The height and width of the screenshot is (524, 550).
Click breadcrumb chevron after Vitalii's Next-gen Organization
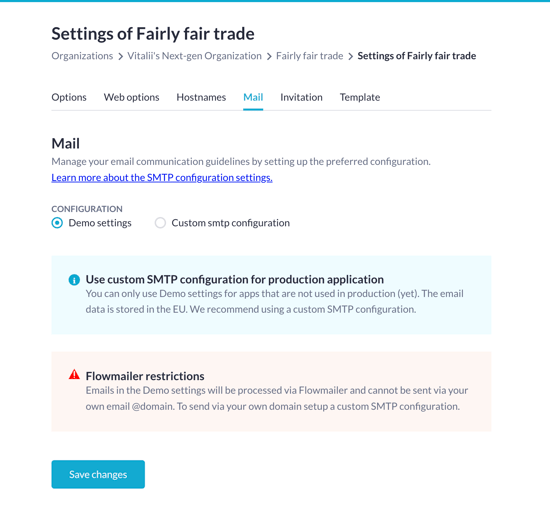tap(269, 56)
